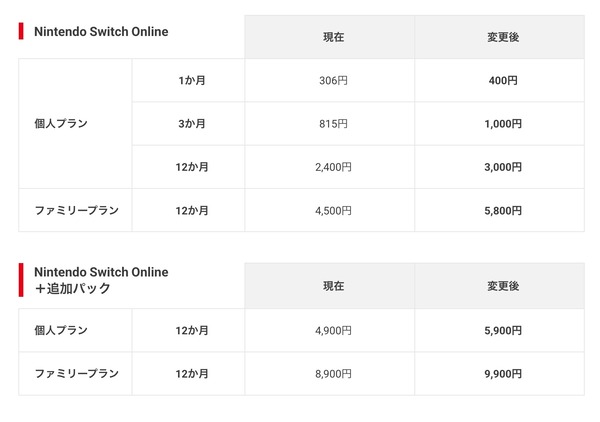Click the 306円 current price

click(333, 81)
